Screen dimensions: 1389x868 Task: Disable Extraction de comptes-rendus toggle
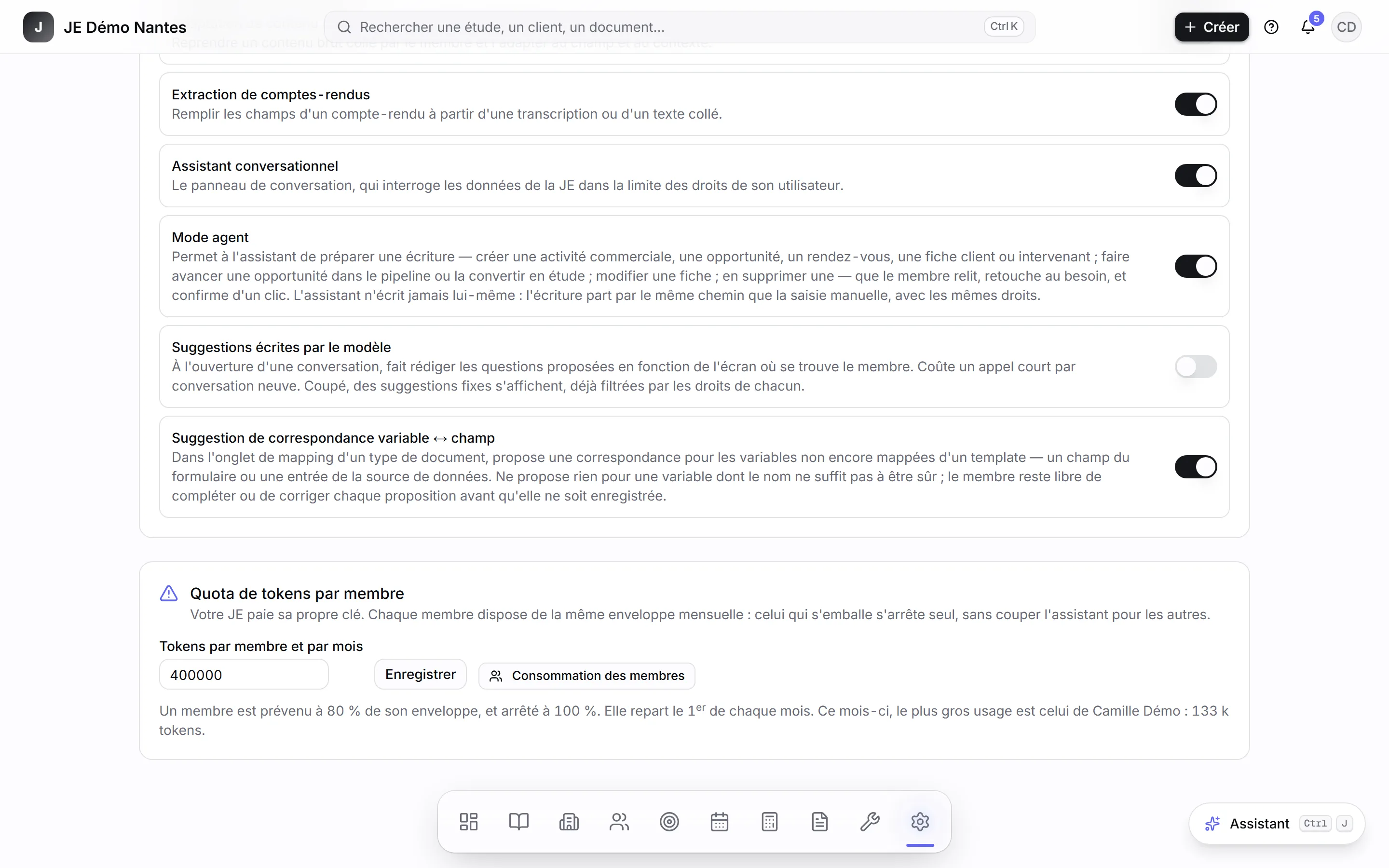click(1196, 105)
